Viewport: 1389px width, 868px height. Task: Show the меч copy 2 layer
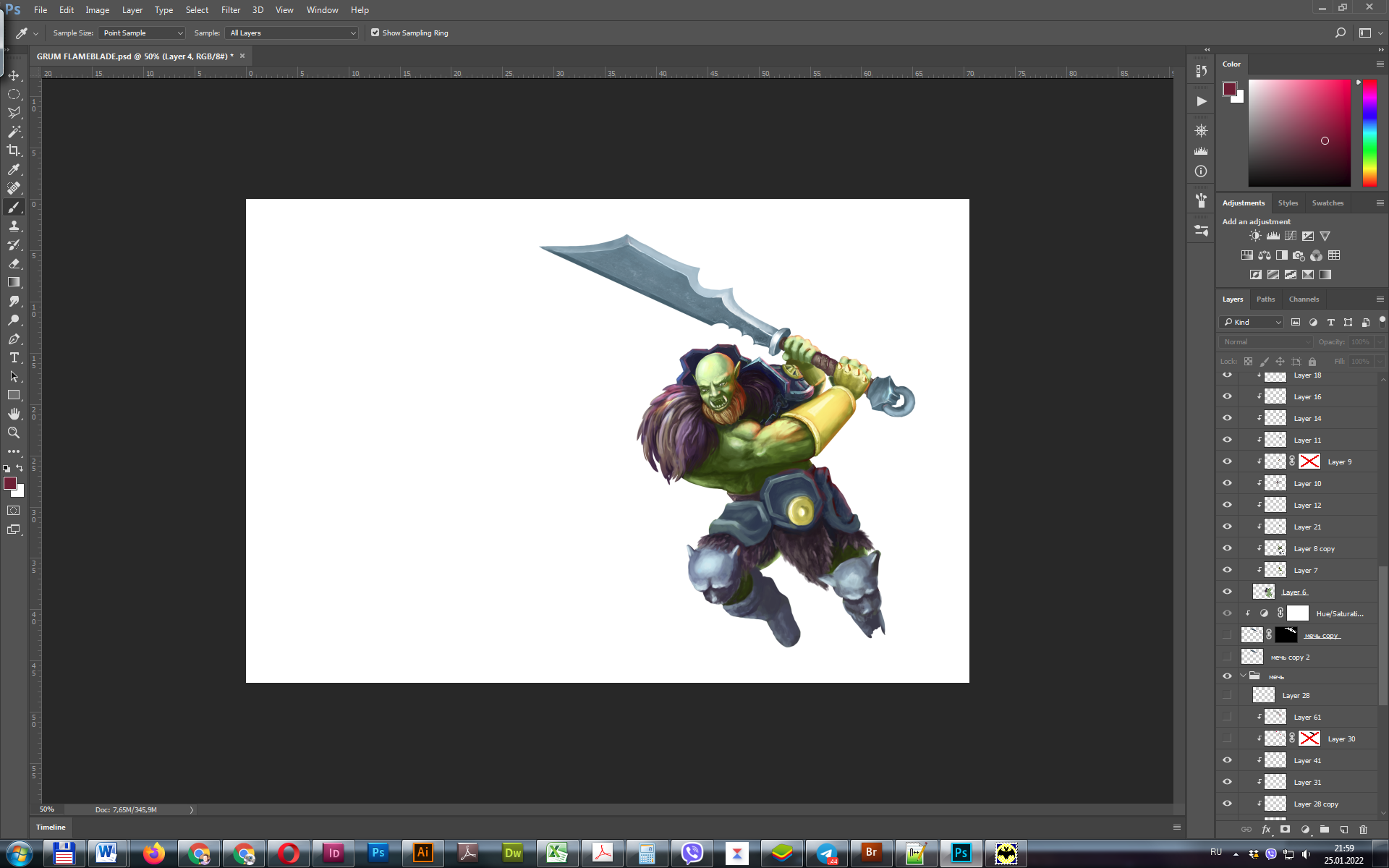(x=1227, y=657)
